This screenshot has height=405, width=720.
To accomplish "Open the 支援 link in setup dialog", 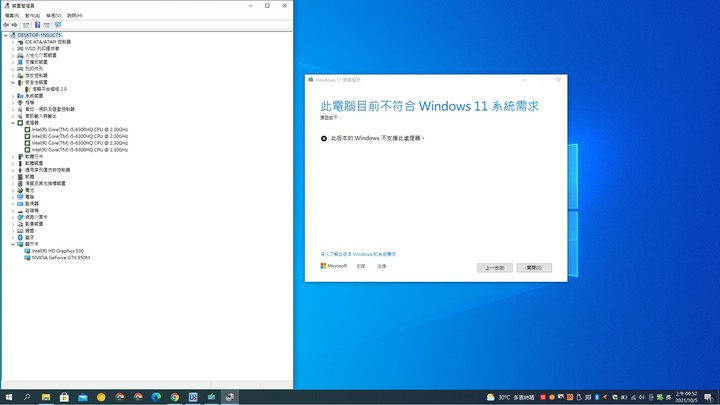I will [x=360, y=266].
